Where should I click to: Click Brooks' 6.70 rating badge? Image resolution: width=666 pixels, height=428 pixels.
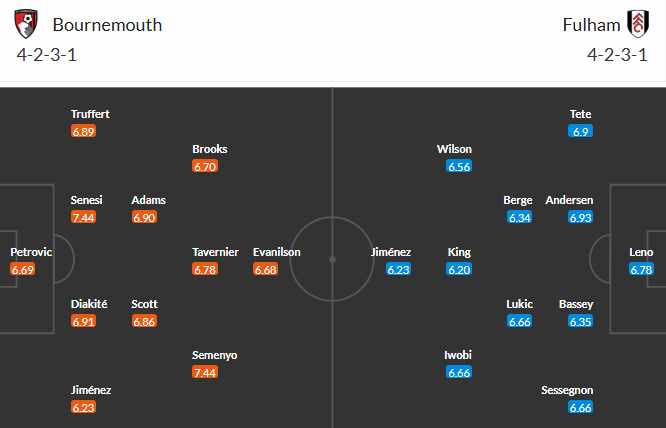[x=204, y=166]
